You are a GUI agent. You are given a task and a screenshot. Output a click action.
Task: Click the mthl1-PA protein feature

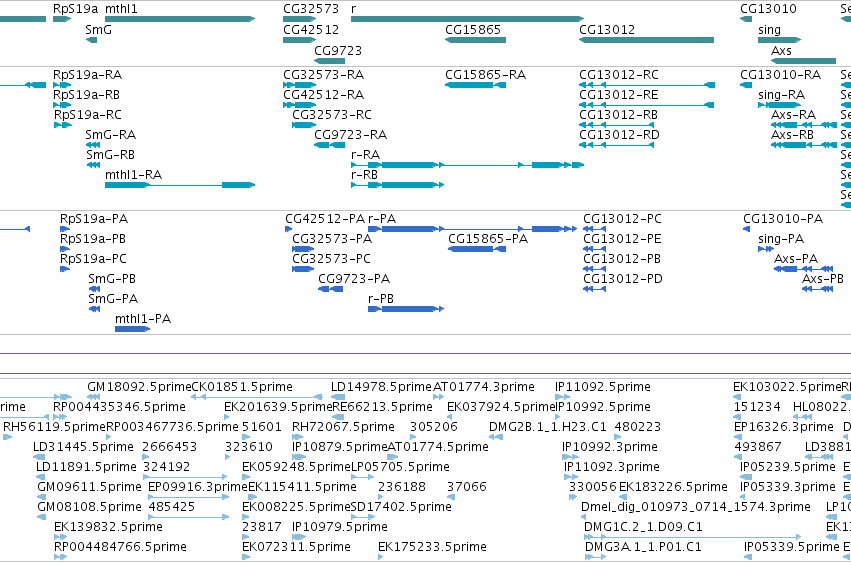[x=132, y=329]
